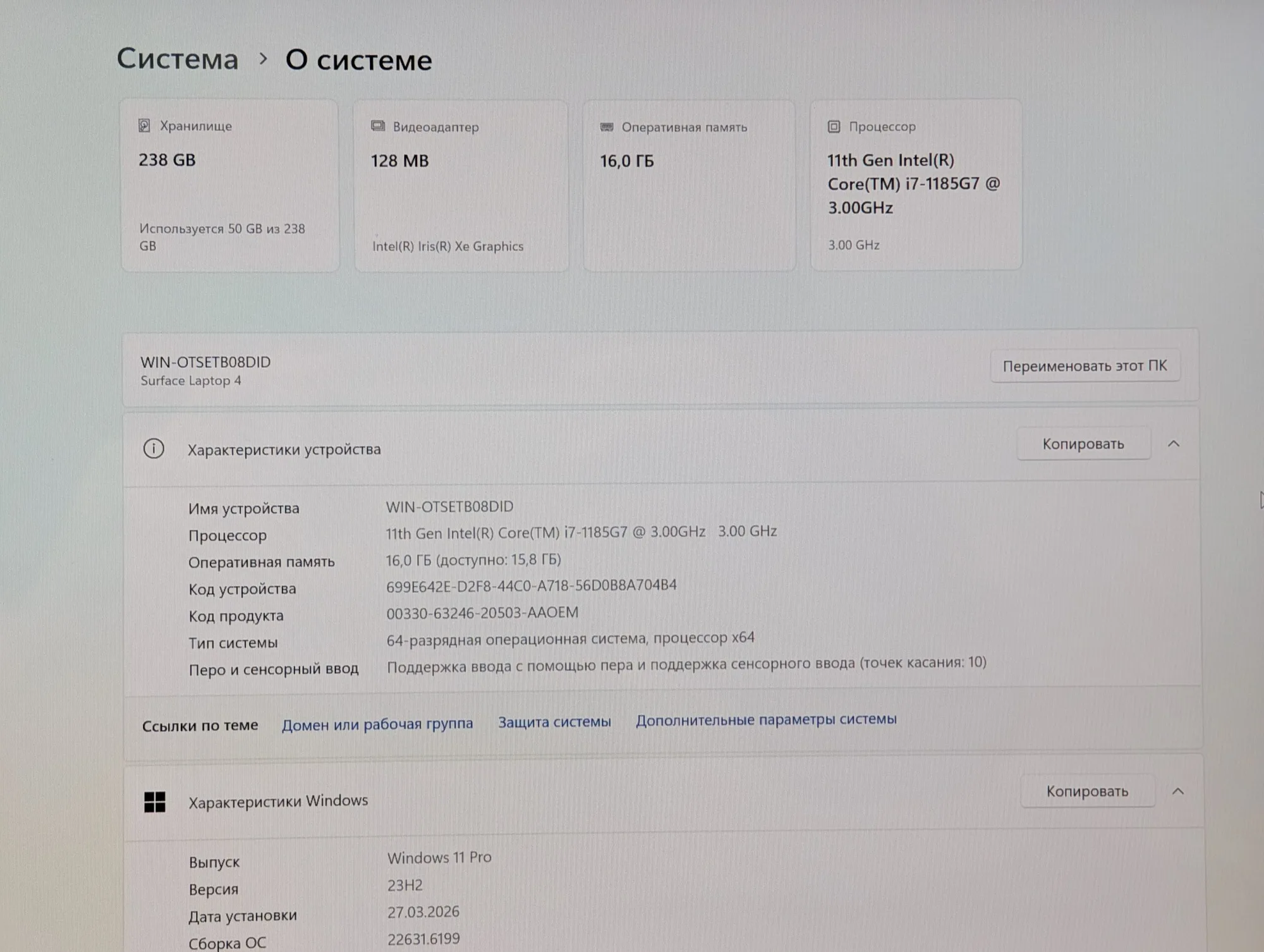Click the breadcrumb arrow after Система
Viewport: 1264px width, 952px height.
[x=264, y=59]
